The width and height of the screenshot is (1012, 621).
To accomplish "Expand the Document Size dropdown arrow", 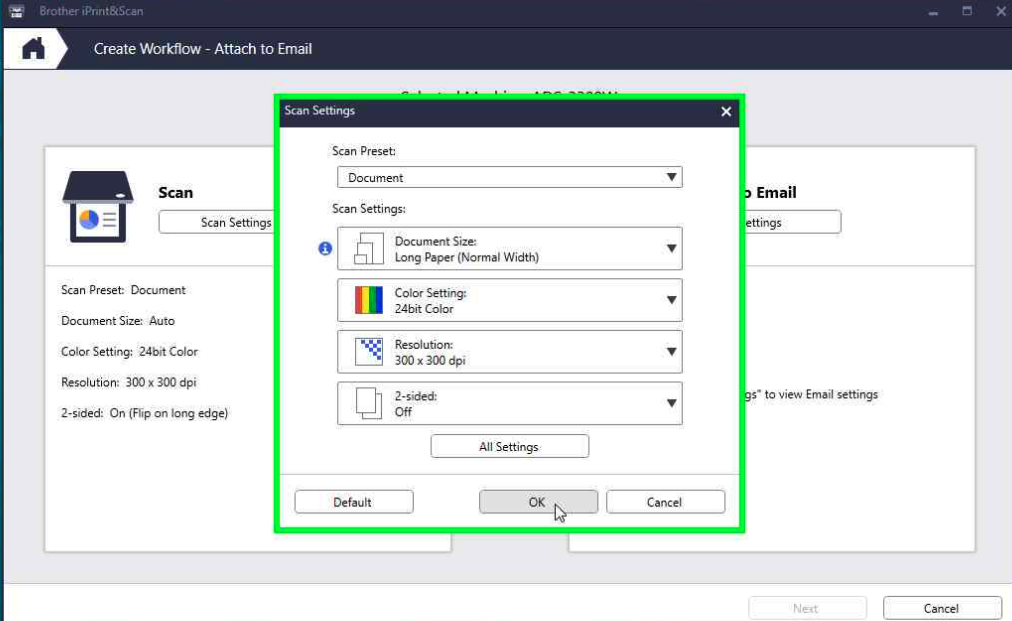I will click(671, 249).
